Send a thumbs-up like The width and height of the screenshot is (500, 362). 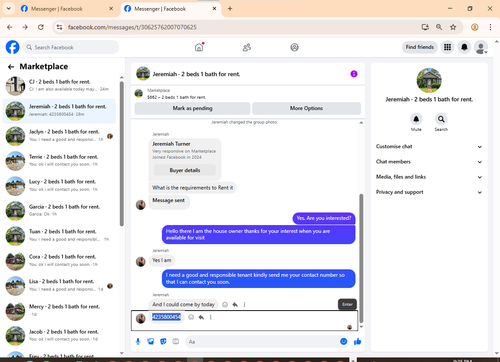point(357,341)
